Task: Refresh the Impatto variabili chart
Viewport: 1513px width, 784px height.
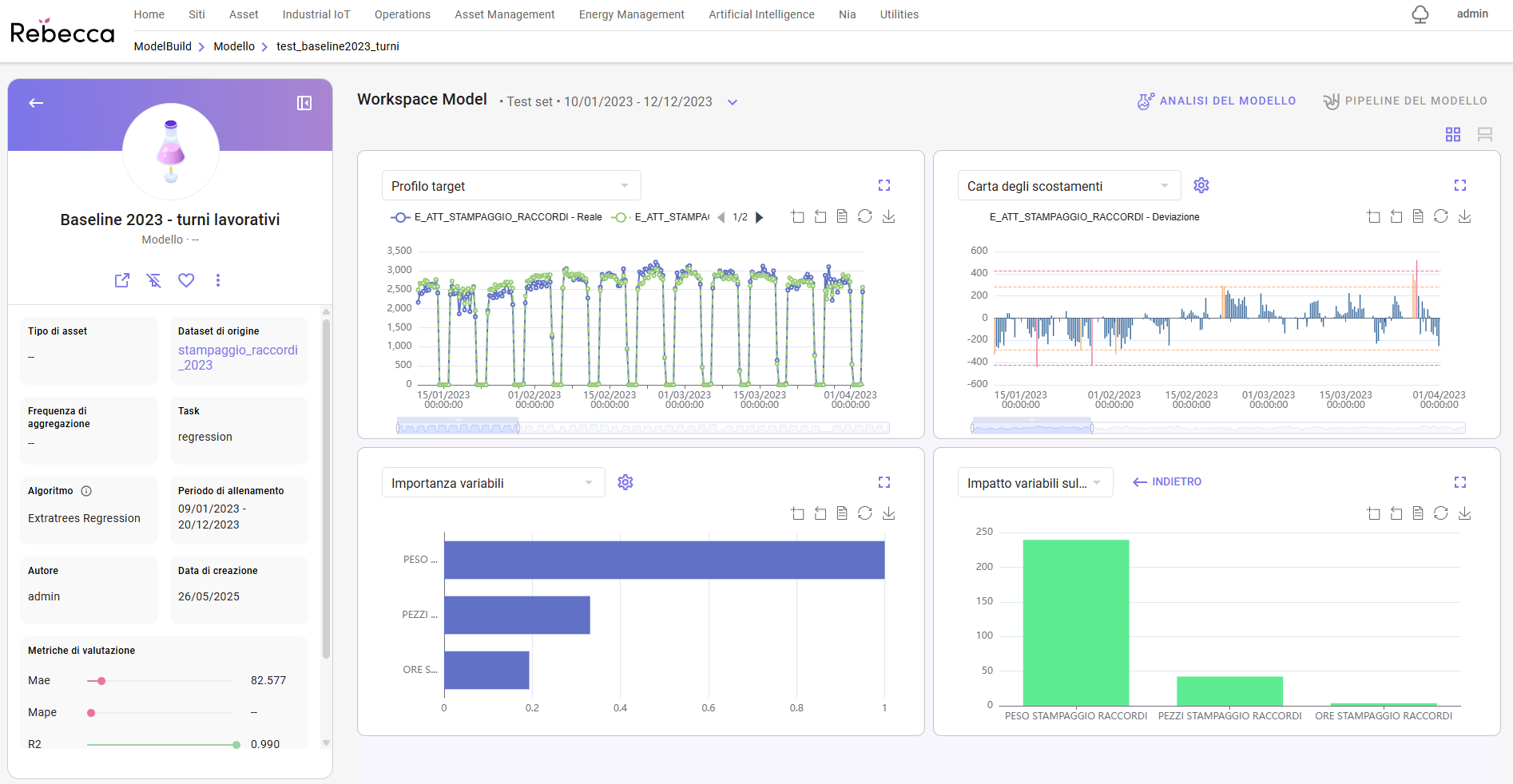Action: click(1440, 513)
